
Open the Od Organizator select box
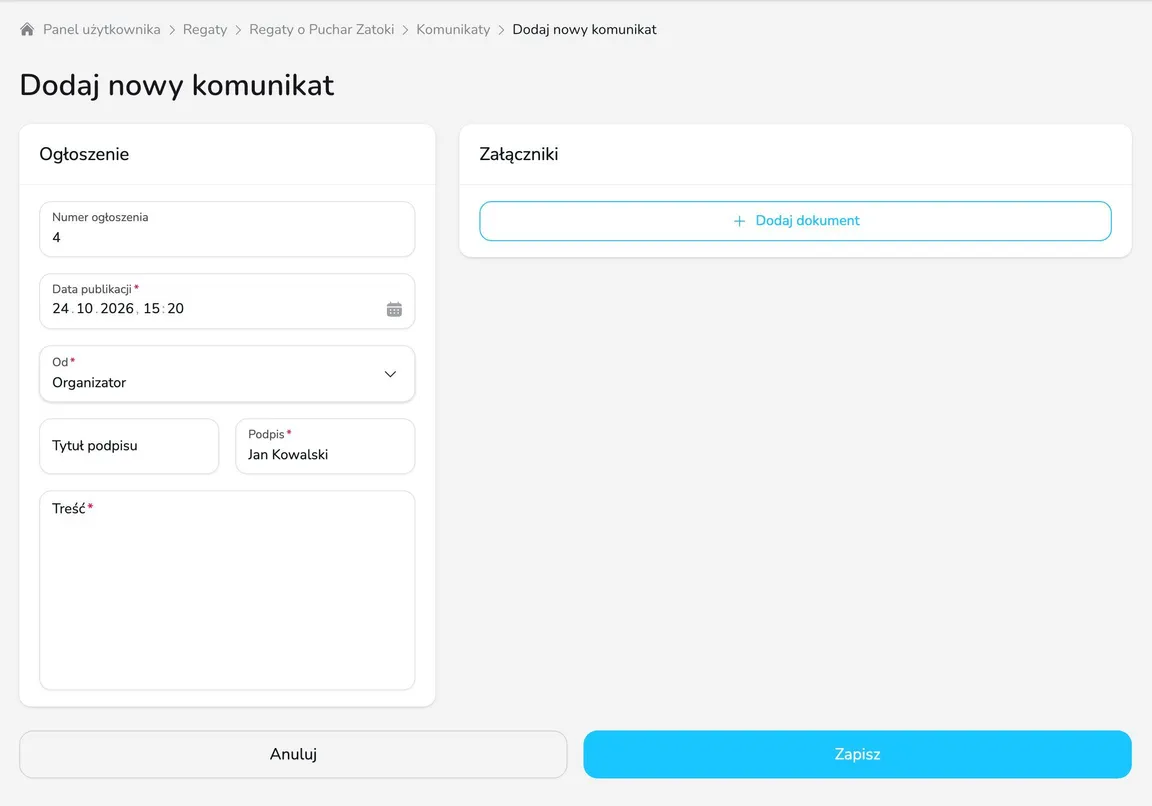(227, 374)
